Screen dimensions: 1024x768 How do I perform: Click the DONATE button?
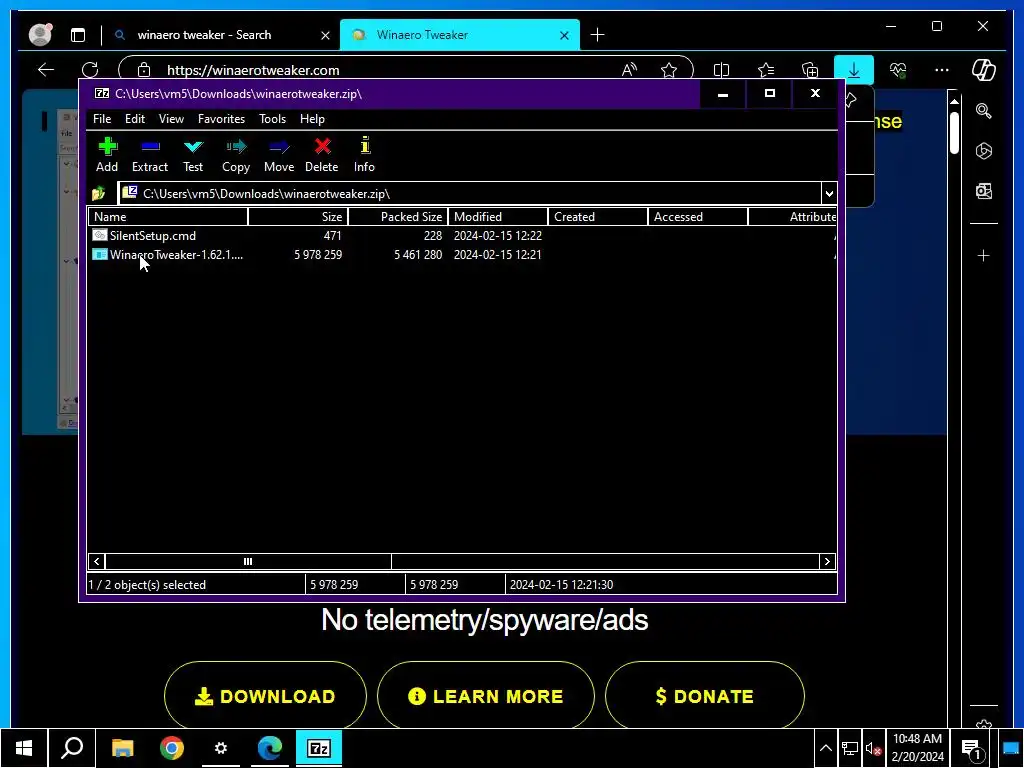[705, 696]
